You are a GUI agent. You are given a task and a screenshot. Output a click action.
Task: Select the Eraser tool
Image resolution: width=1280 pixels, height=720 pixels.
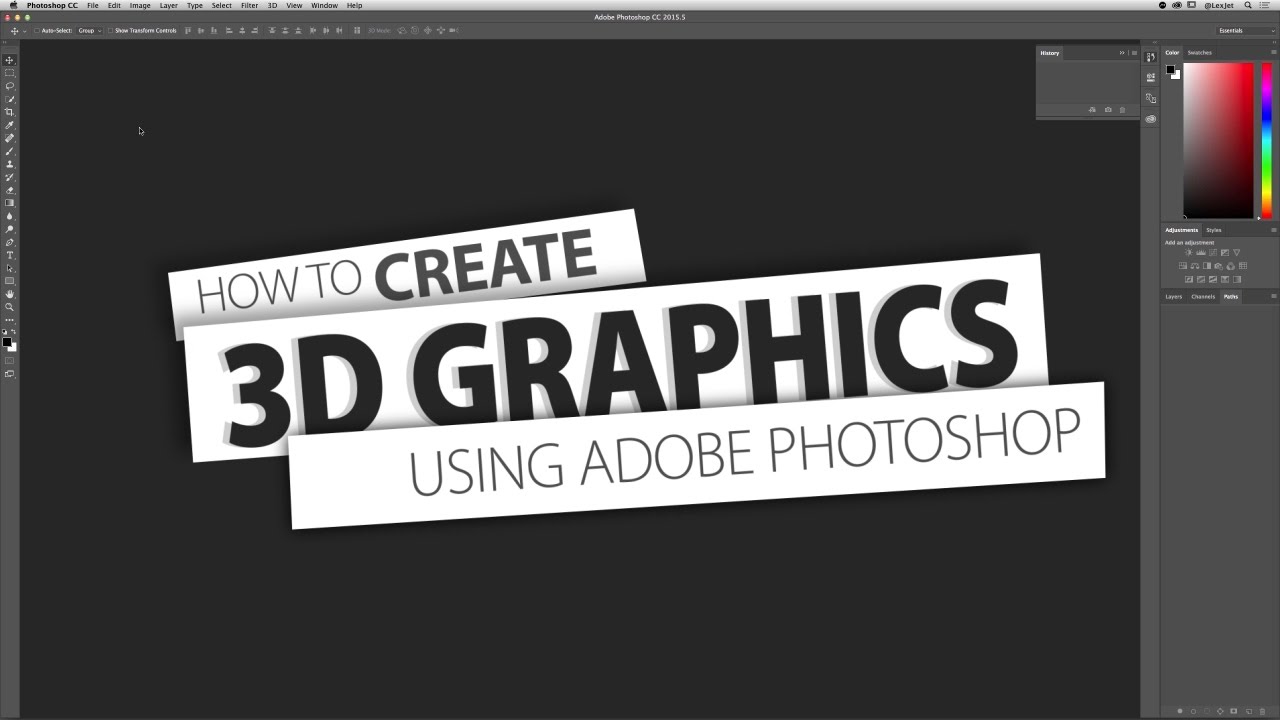pyautogui.click(x=10, y=190)
